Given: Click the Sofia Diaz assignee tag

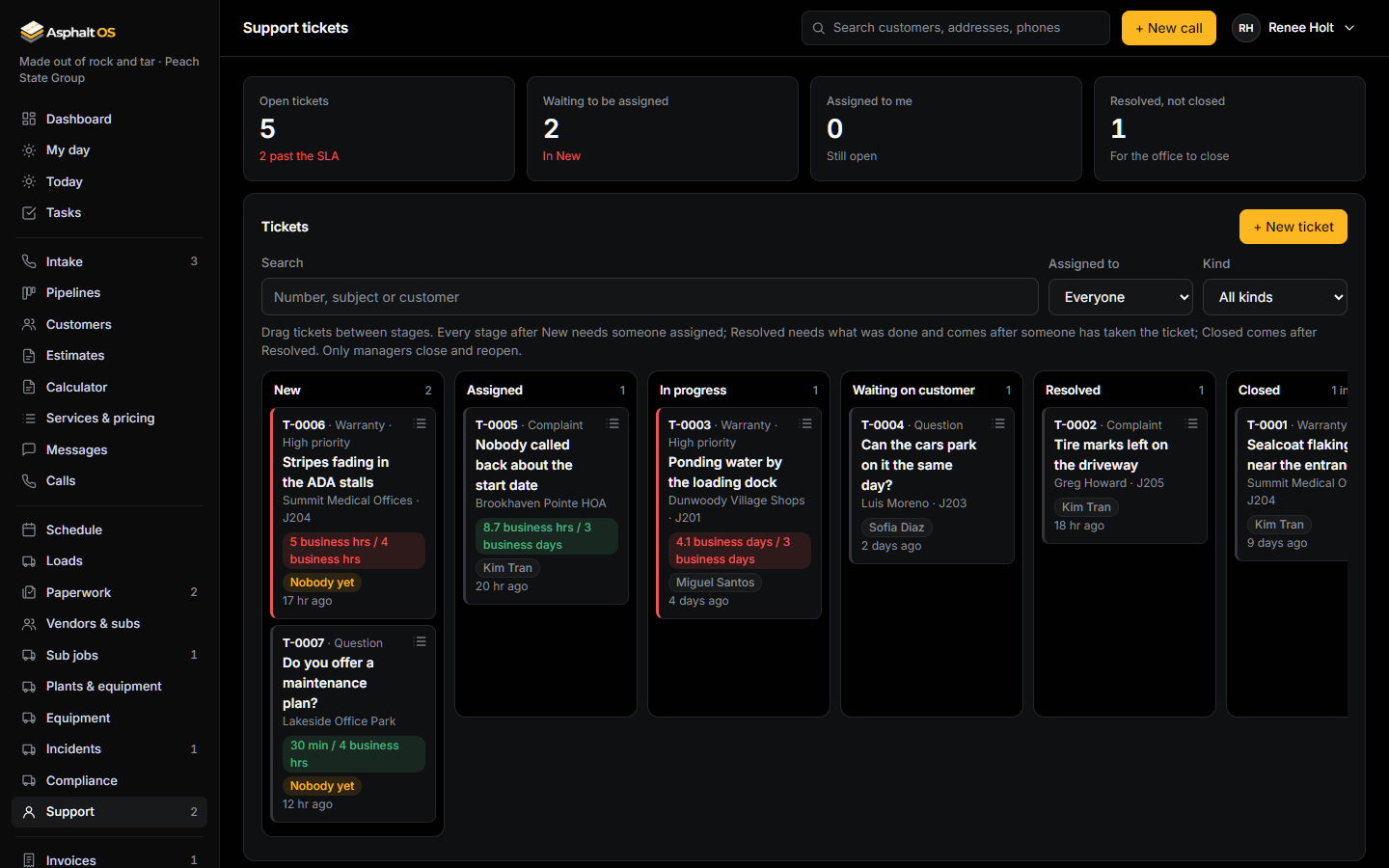Looking at the screenshot, I should (x=897, y=528).
